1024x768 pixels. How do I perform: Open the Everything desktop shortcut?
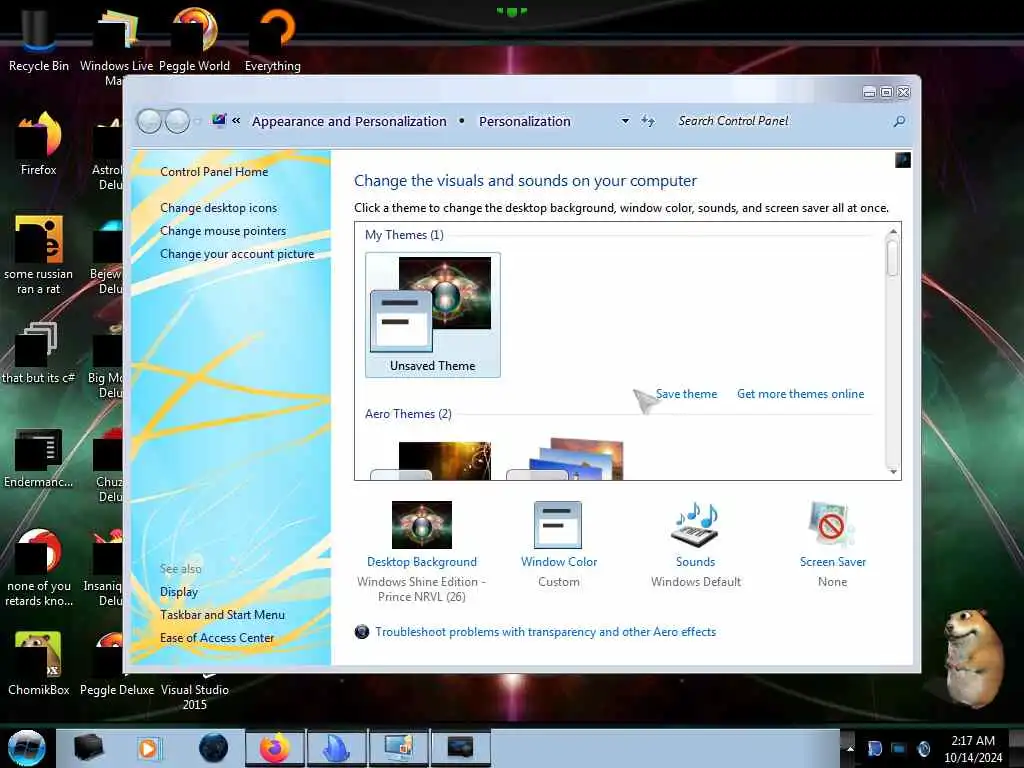tap(272, 39)
